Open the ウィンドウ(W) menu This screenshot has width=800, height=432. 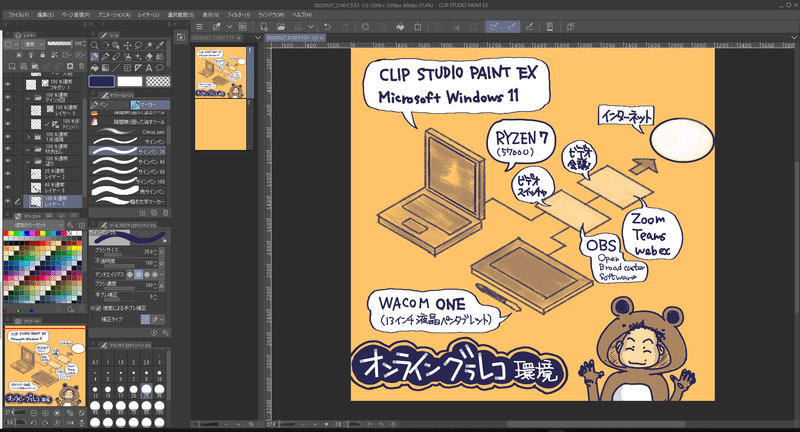point(271,15)
